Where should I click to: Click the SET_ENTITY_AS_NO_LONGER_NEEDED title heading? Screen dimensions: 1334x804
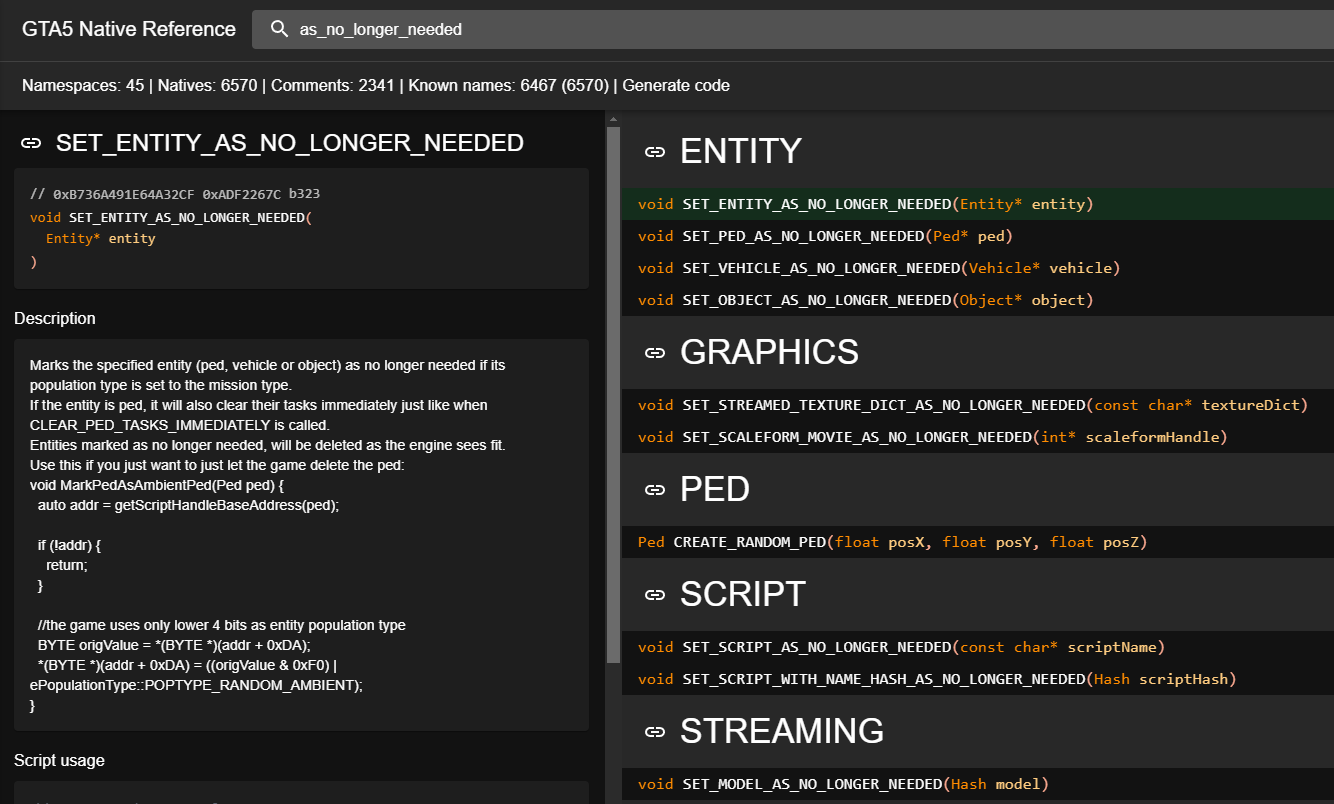click(290, 143)
